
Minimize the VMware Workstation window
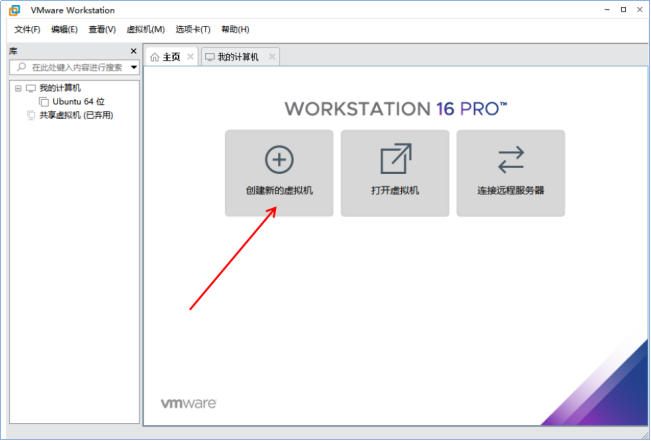click(x=607, y=10)
